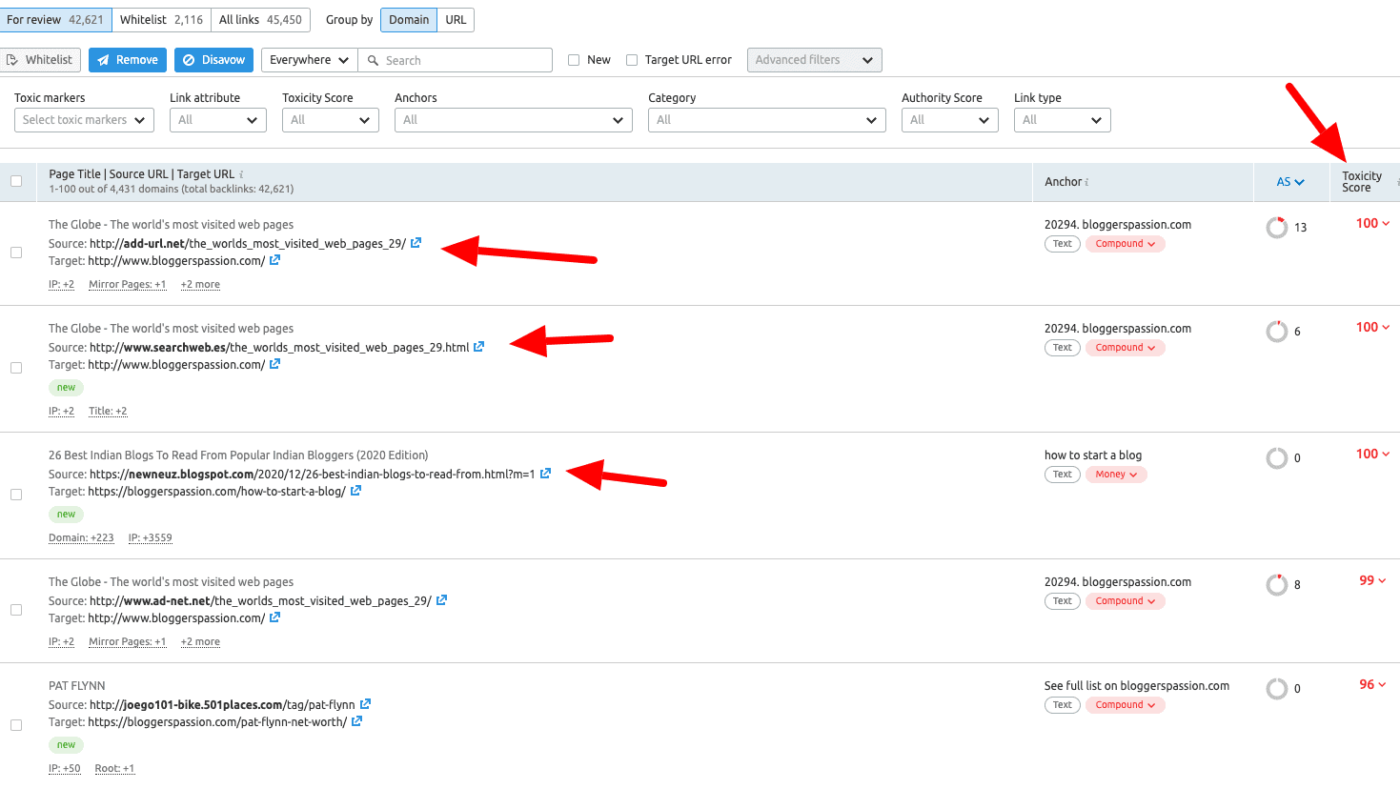
Task: Enable Target URL error checkbox
Action: (632, 60)
